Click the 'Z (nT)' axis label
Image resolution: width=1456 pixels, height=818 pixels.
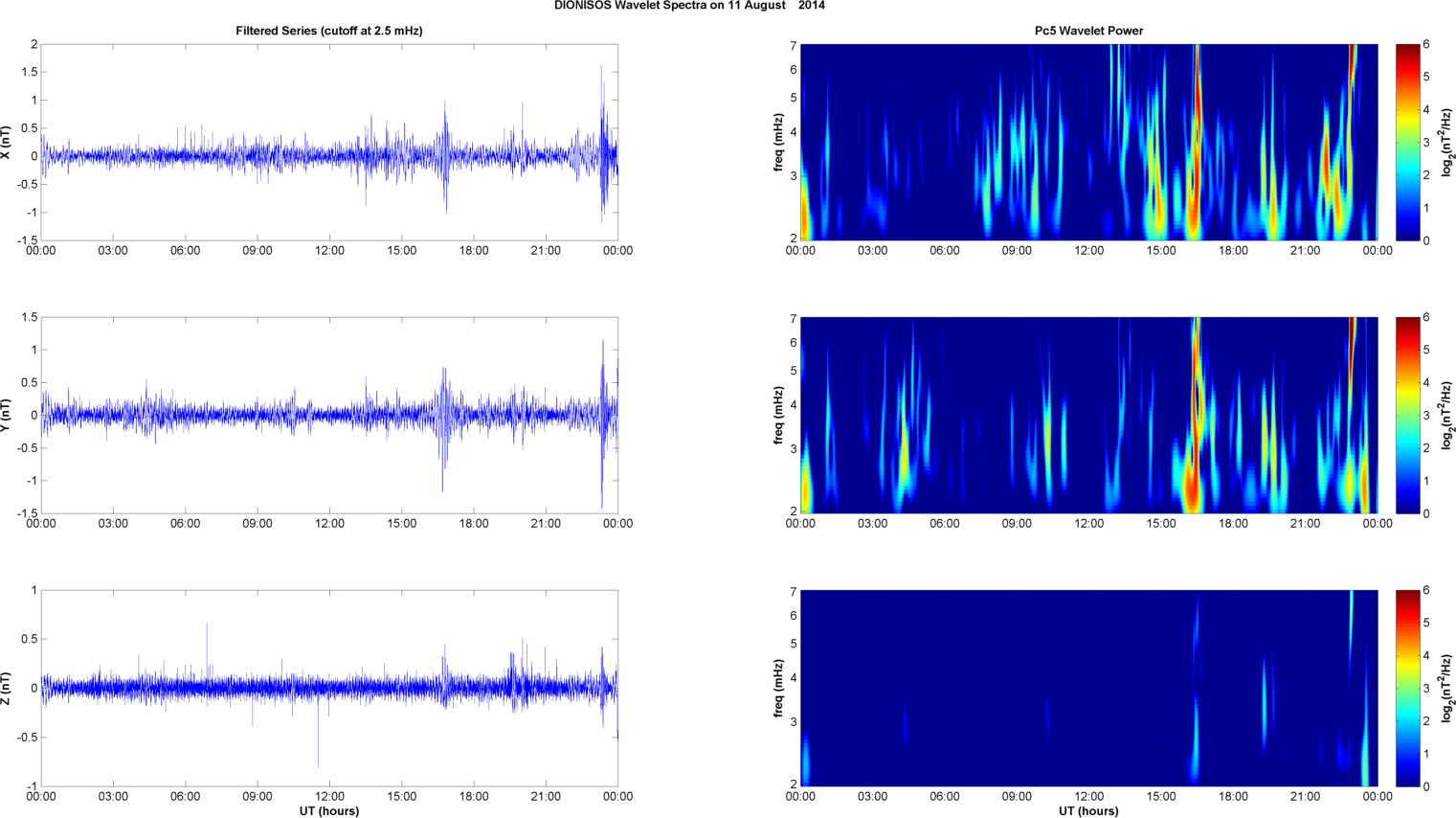coord(7,688)
